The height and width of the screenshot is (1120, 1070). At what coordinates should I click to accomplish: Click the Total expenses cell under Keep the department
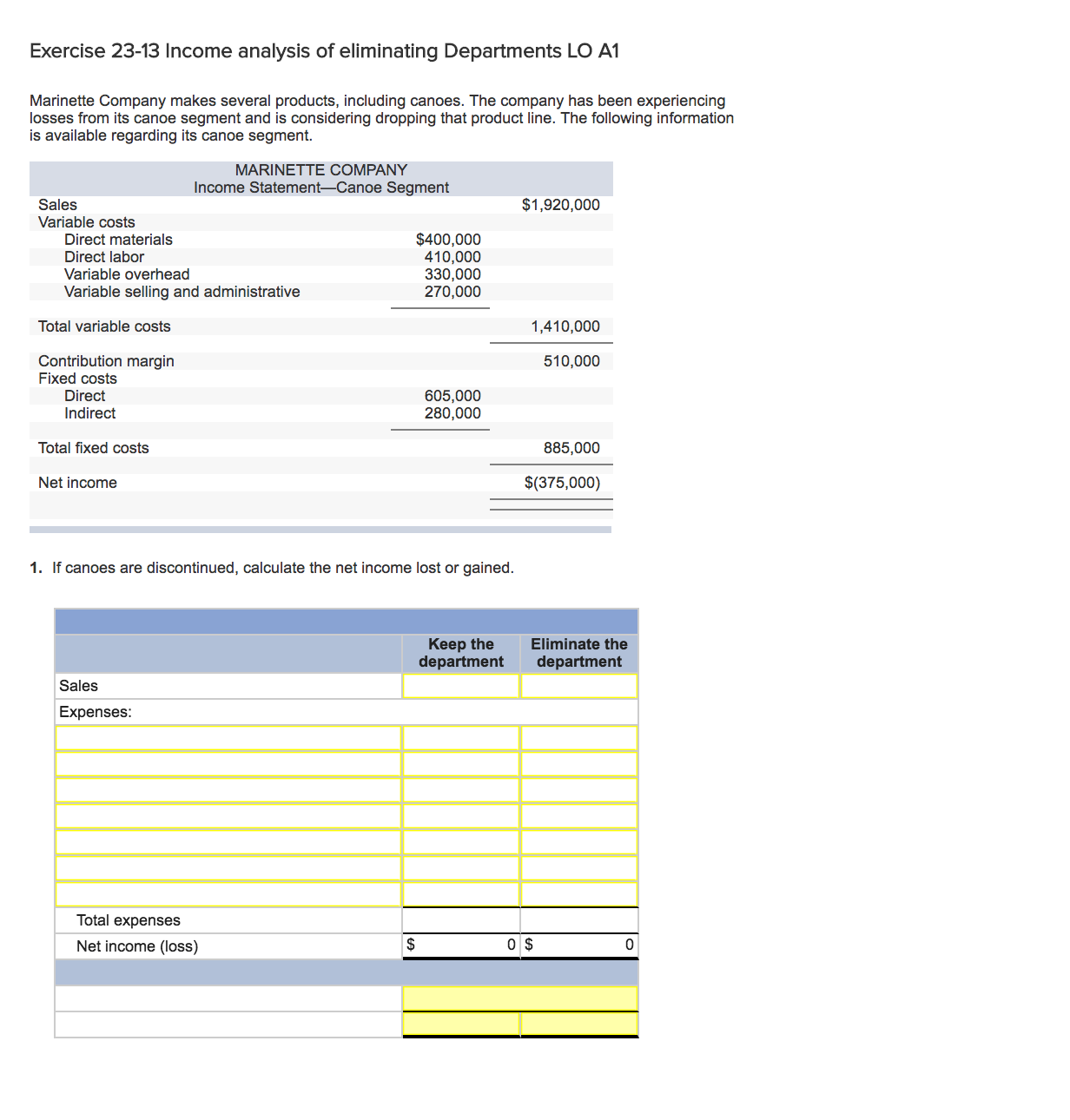click(x=461, y=920)
